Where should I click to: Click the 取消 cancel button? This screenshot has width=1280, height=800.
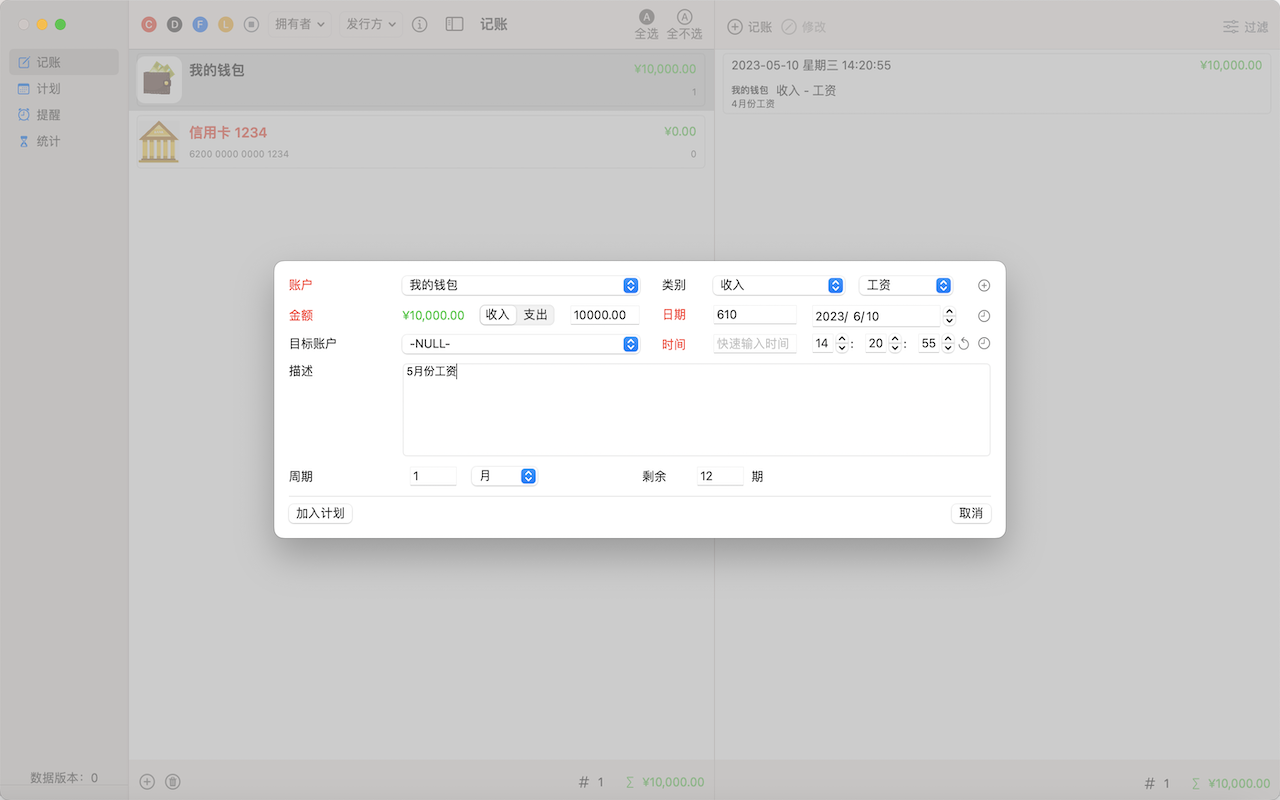pyautogui.click(x=970, y=513)
